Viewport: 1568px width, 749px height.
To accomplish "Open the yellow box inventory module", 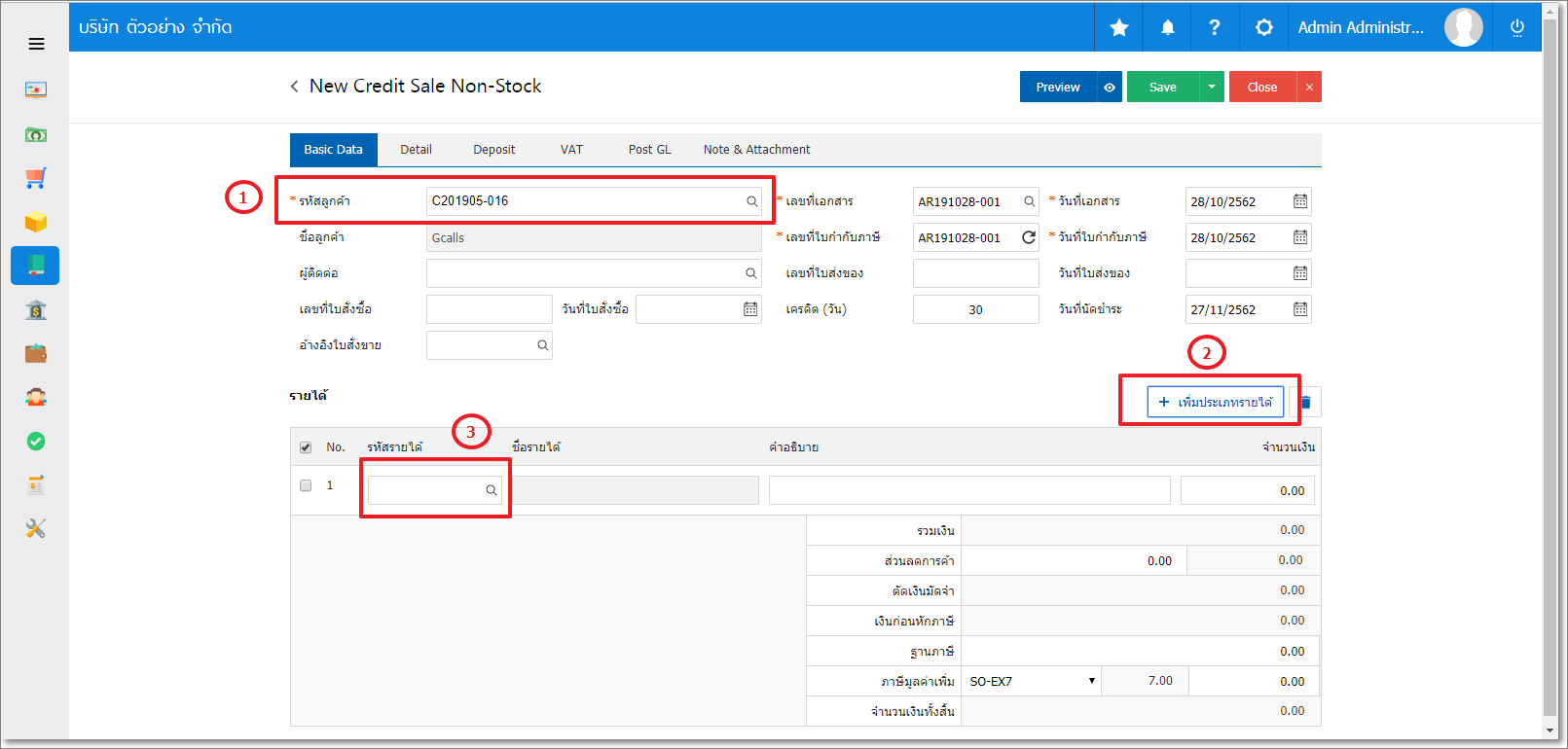I will click(36, 222).
